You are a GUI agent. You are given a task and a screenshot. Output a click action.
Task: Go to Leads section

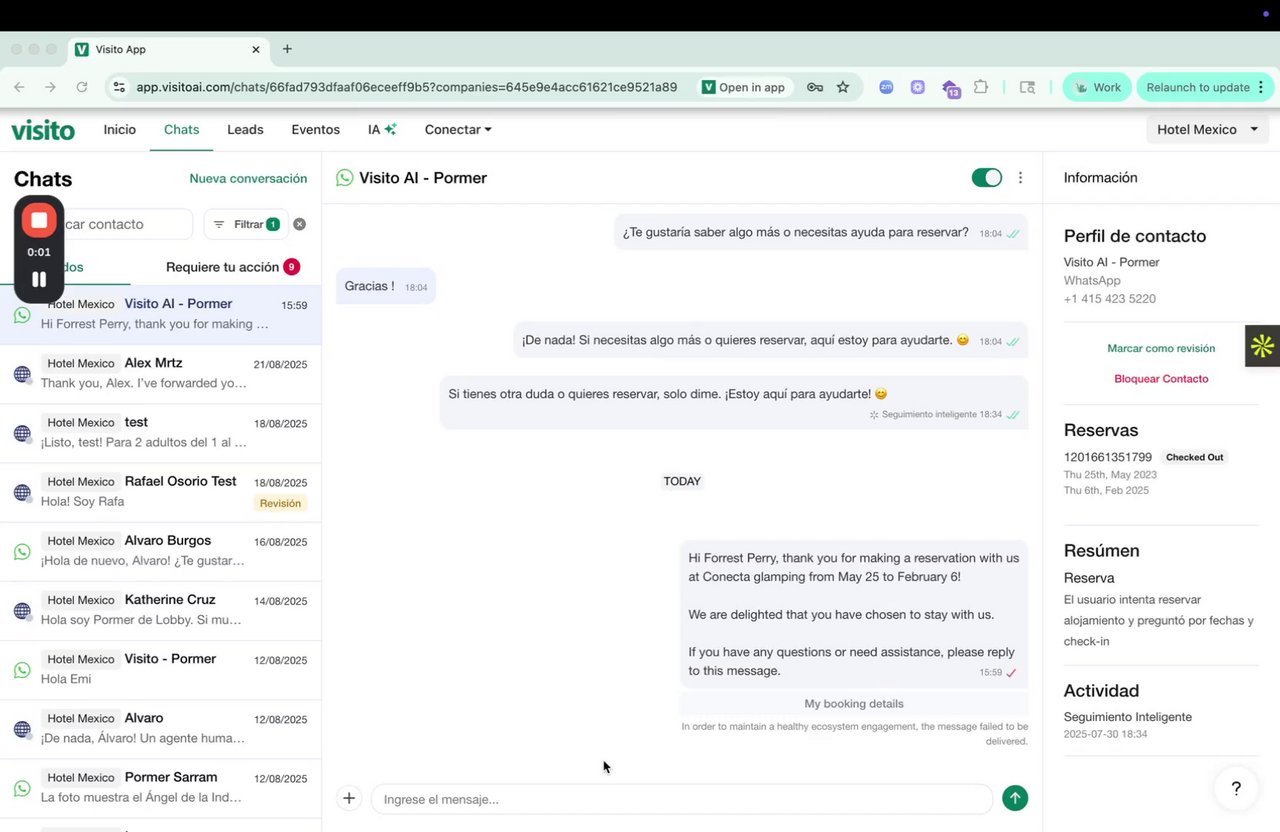pyautogui.click(x=245, y=130)
